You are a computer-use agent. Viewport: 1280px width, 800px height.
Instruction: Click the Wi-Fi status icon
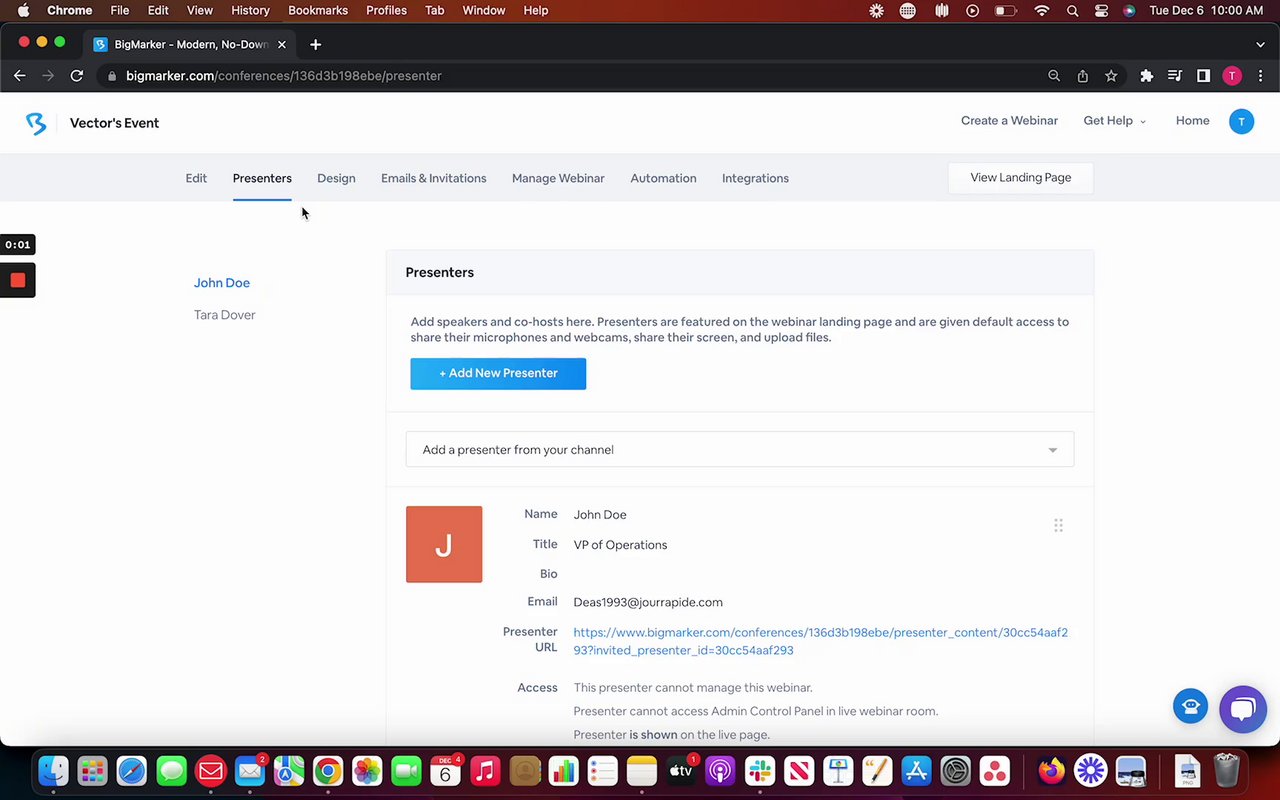(1042, 10)
